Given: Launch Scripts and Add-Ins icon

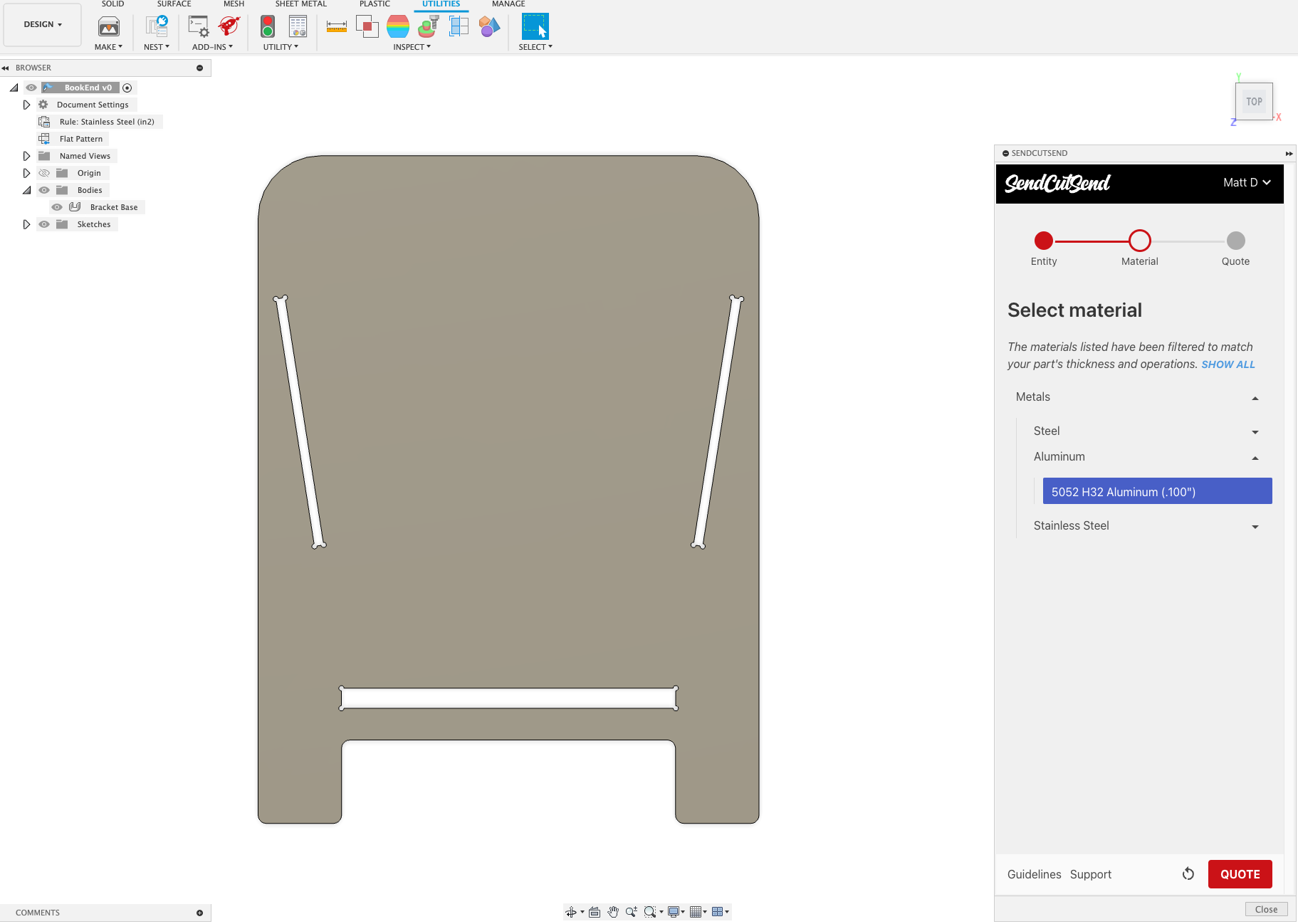Looking at the screenshot, I should (x=199, y=27).
